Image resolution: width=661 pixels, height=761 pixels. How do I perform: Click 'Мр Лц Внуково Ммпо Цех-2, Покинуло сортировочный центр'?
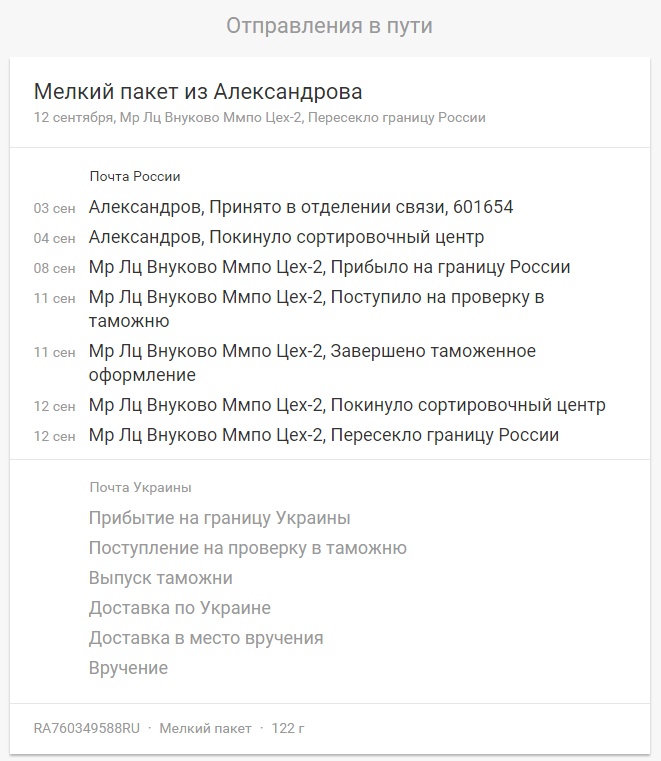click(347, 405)
